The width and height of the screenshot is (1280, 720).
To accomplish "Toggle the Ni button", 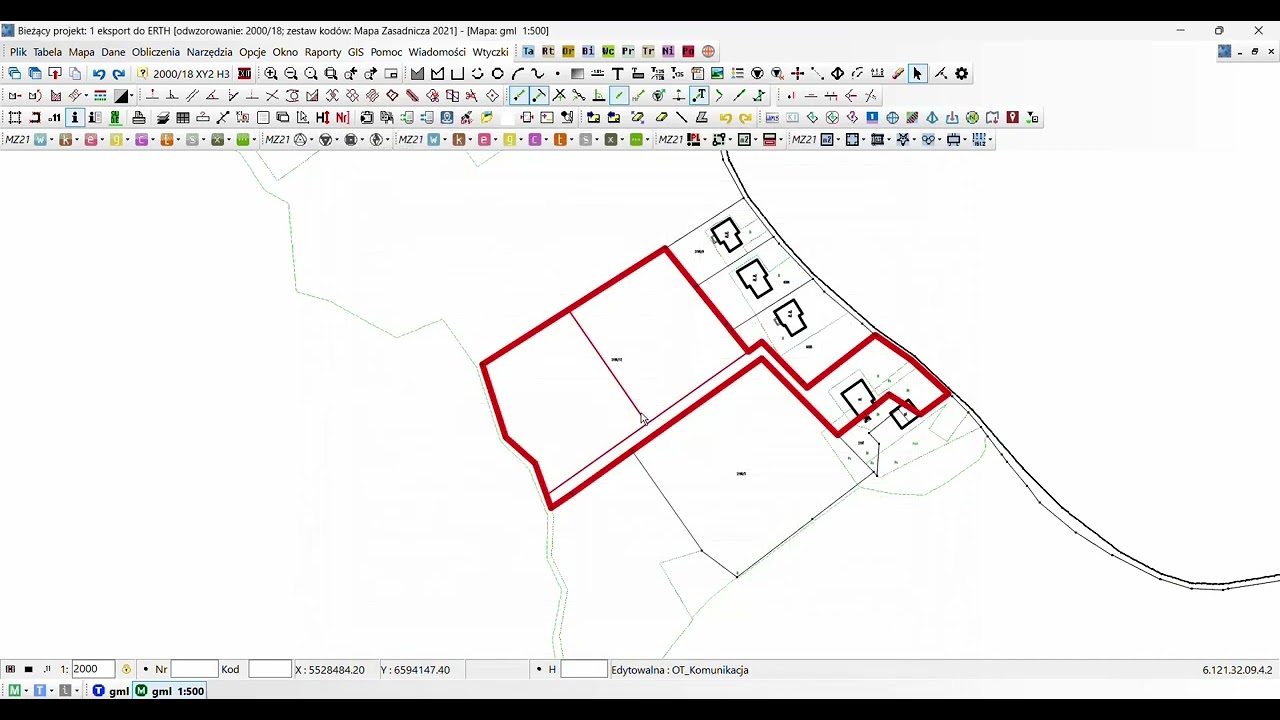I will 668,51.
